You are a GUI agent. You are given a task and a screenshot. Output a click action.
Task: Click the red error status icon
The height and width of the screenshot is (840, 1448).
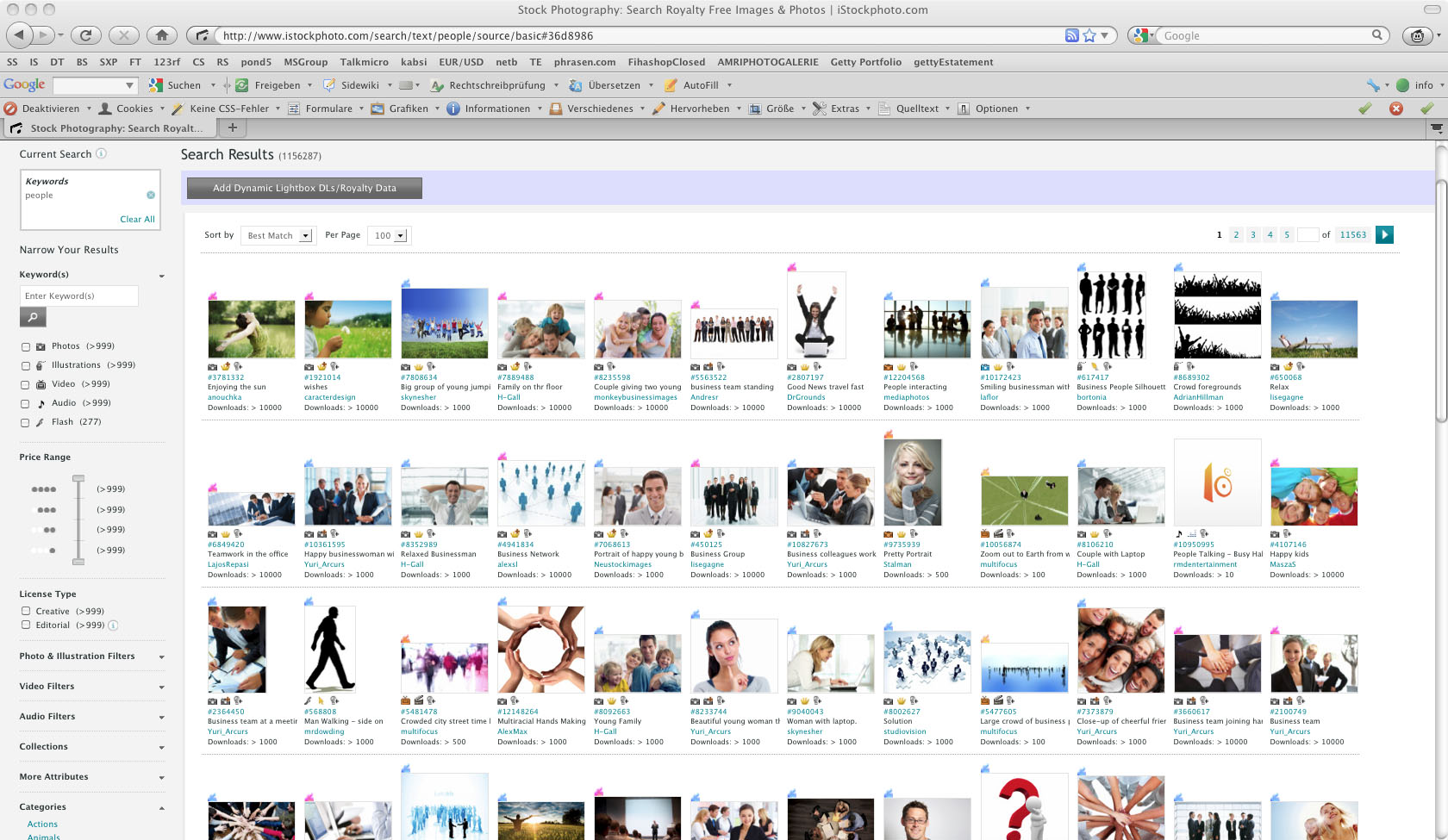pyautogui.click(x=1396, y=109)
